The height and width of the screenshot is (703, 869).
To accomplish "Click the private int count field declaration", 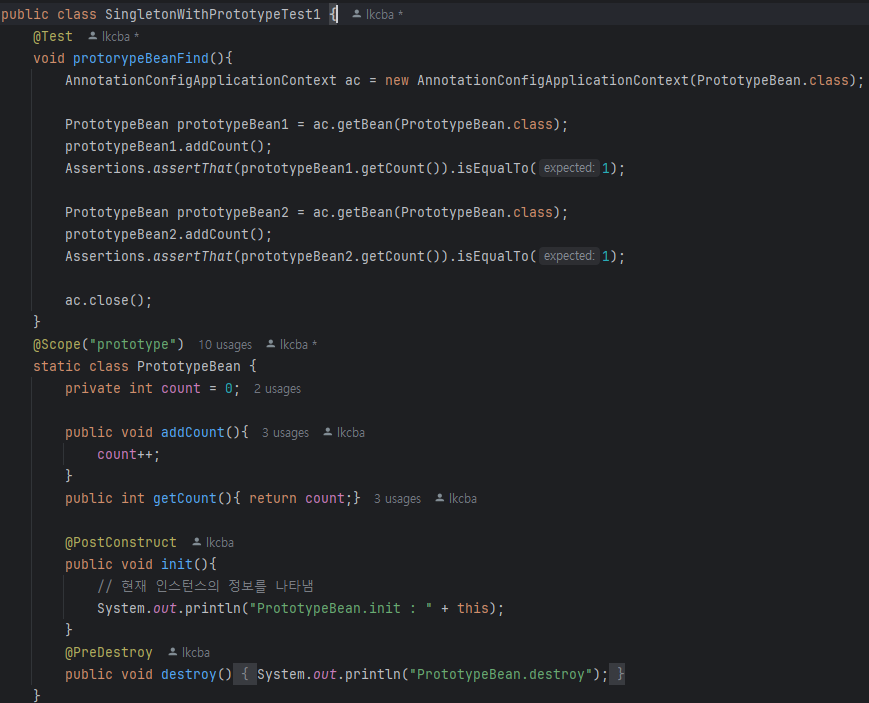I will coord(152,389).
